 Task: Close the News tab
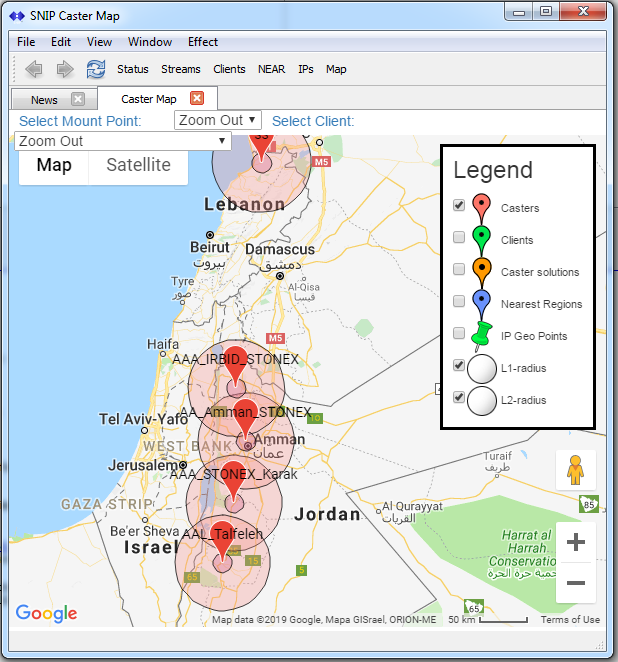[x=78, y=99]
